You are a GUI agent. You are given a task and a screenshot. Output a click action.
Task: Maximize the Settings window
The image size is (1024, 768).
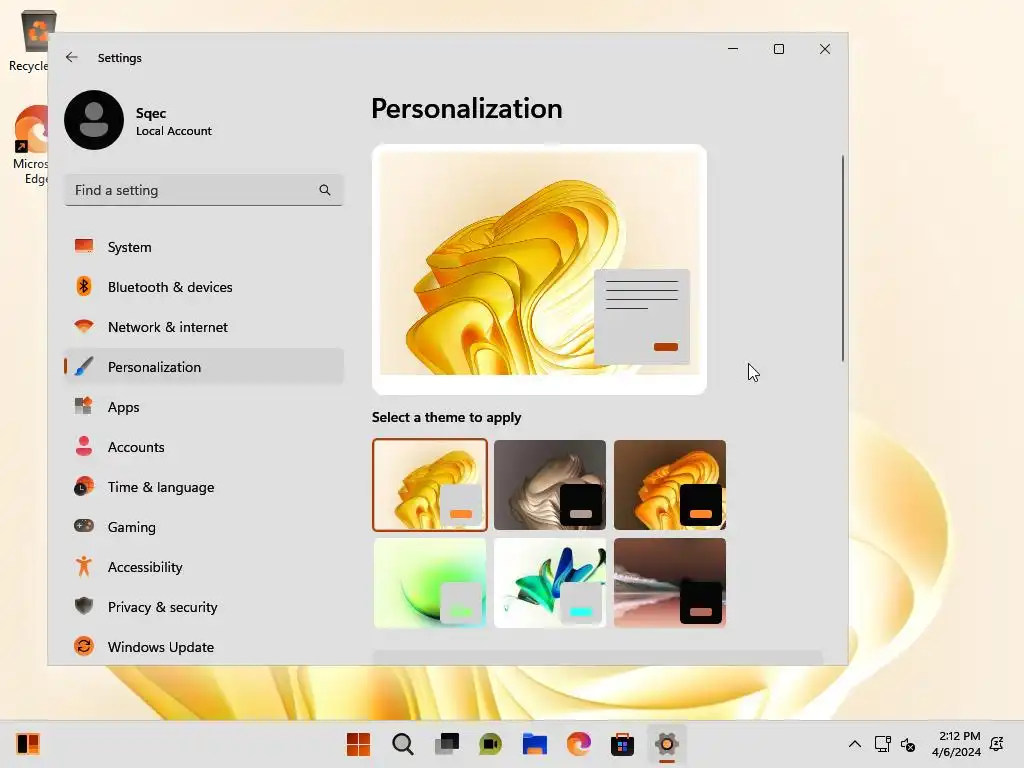point(778,49)
